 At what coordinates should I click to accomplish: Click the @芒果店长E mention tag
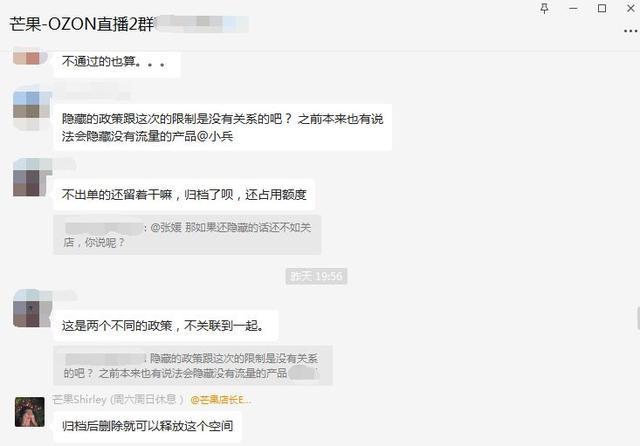click(220, 400)
